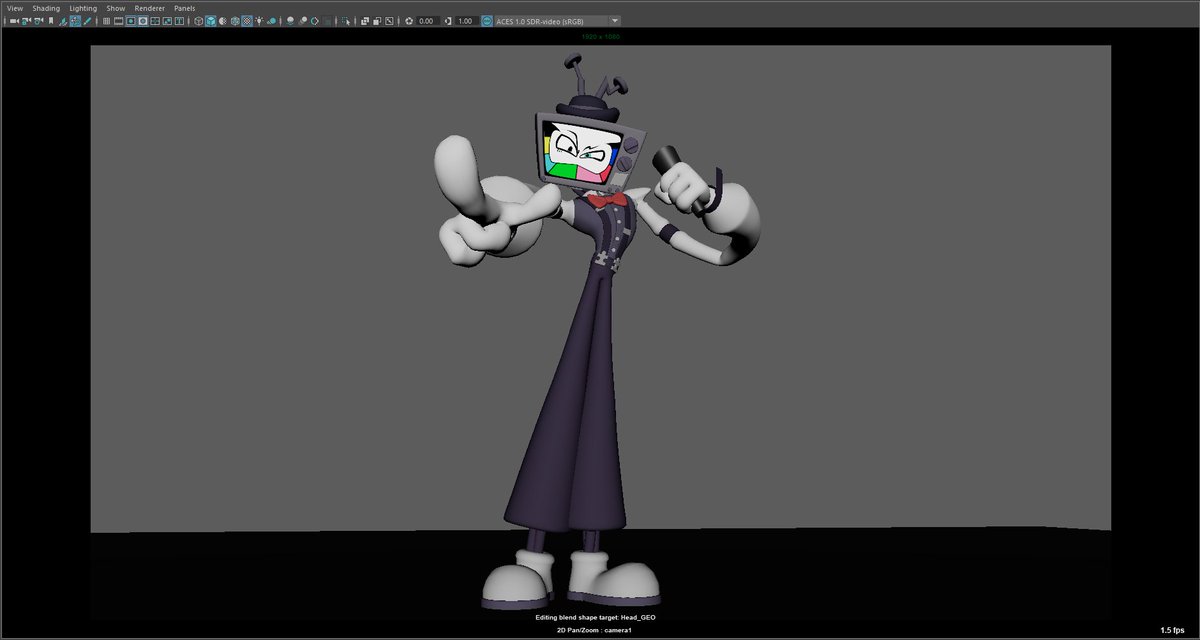The image size is (1200, 640).
Task: Click the Multisample Anti-aliasing icon
Action: (314, 21)
